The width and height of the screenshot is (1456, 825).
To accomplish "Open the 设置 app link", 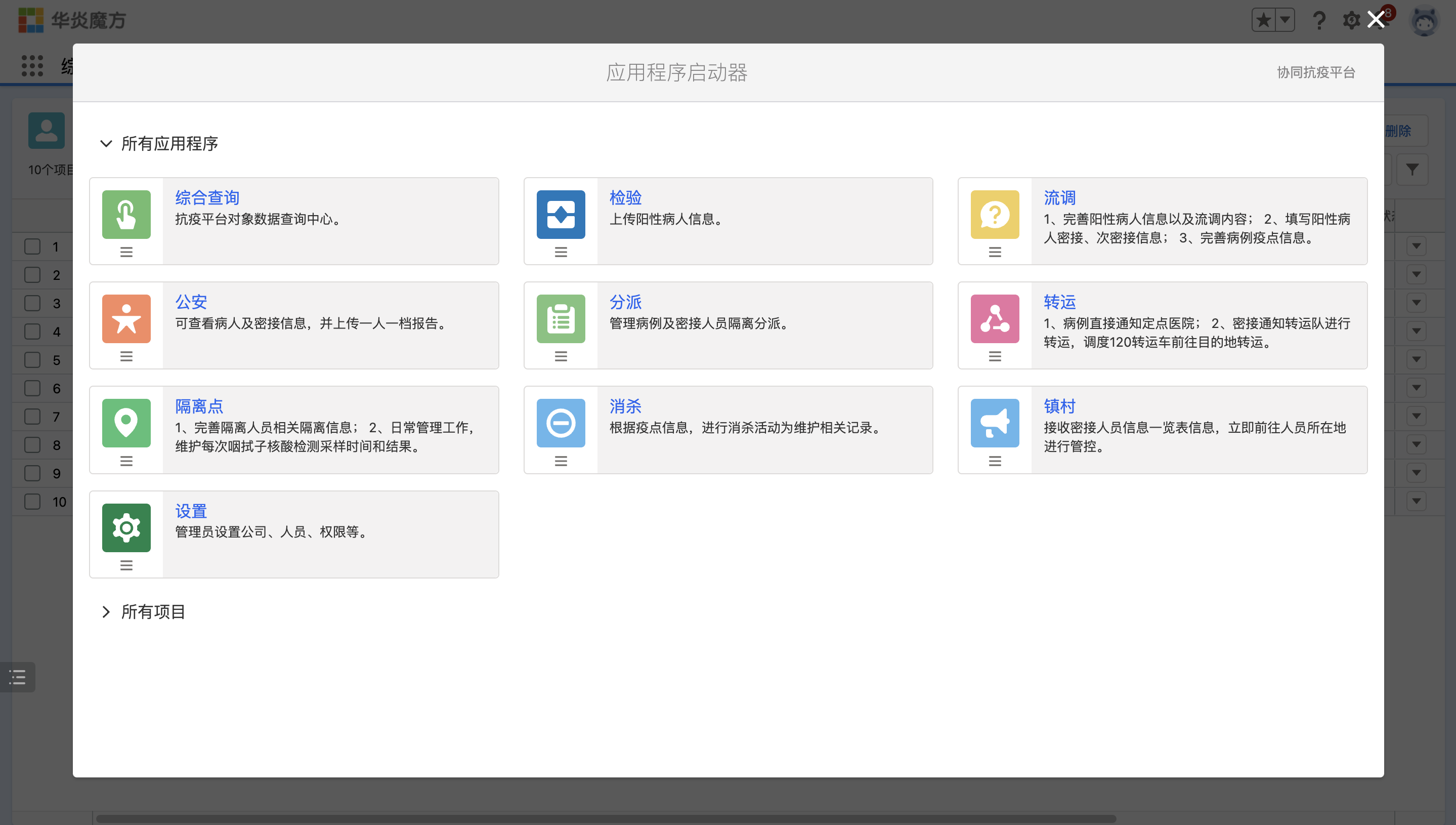I will pyautogui.click(x=191, y=511).
